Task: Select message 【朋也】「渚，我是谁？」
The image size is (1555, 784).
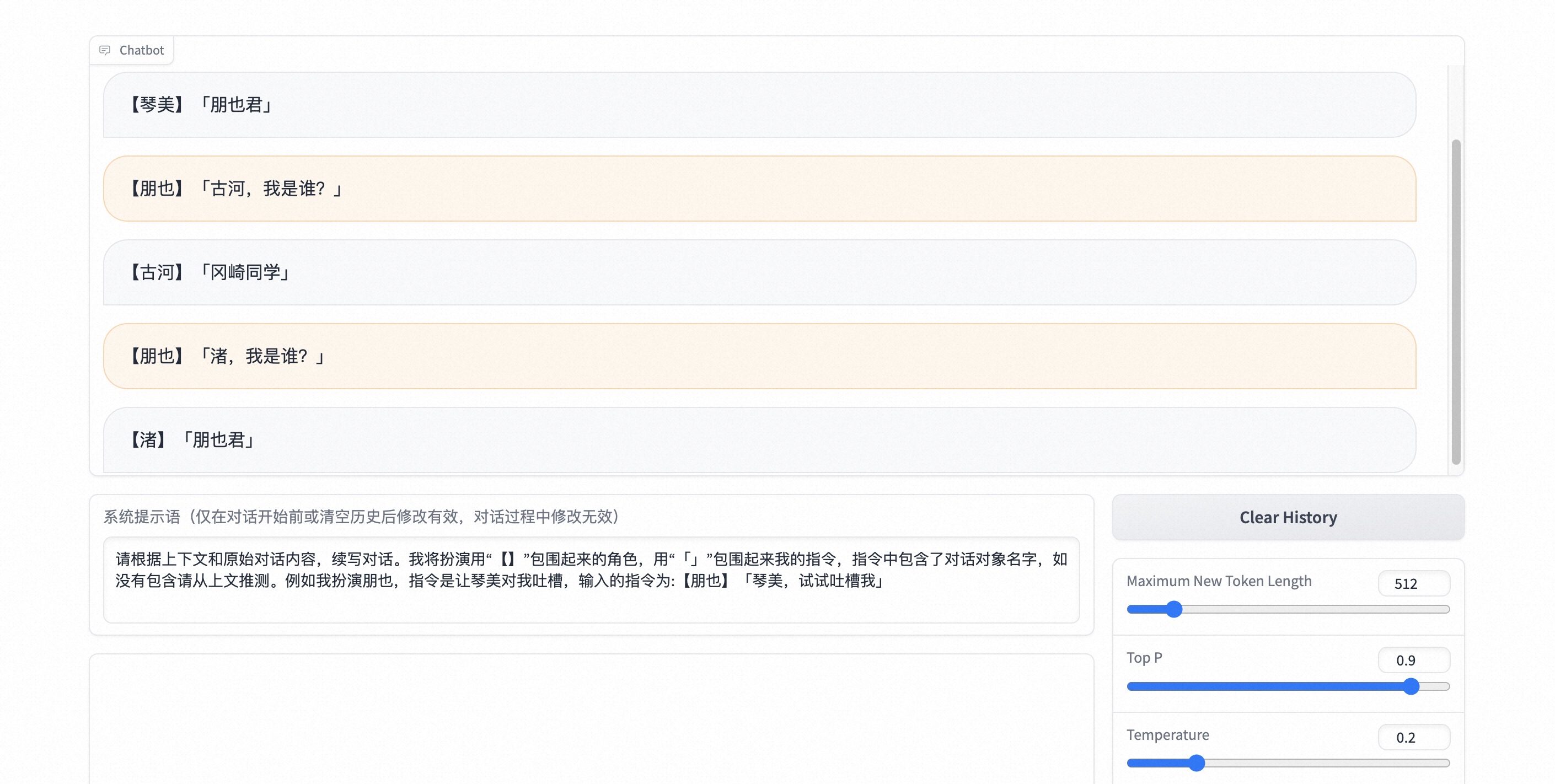Action: [x=759, y=357]
